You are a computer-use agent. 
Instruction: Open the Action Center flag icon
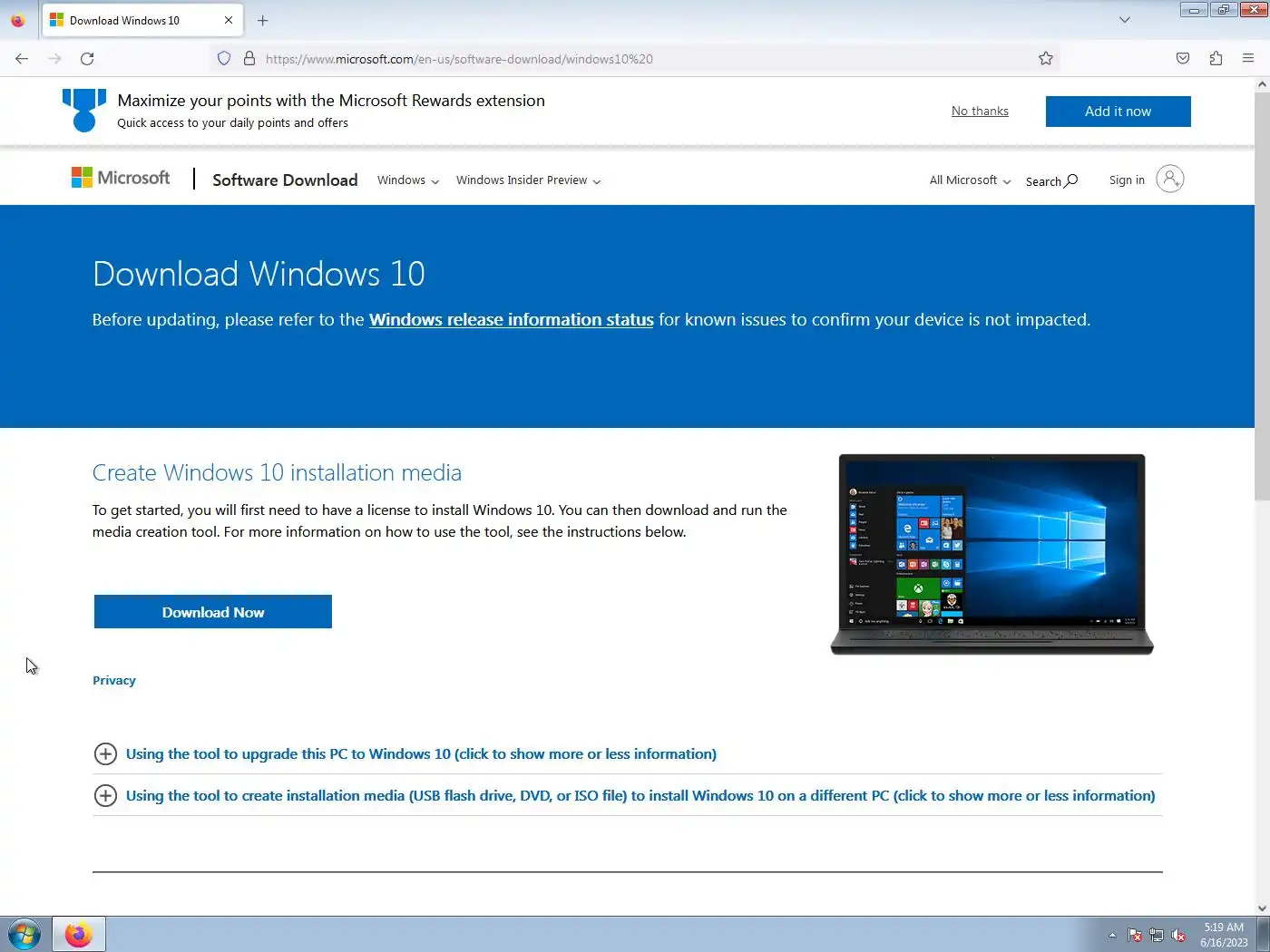click(1135, 935)
